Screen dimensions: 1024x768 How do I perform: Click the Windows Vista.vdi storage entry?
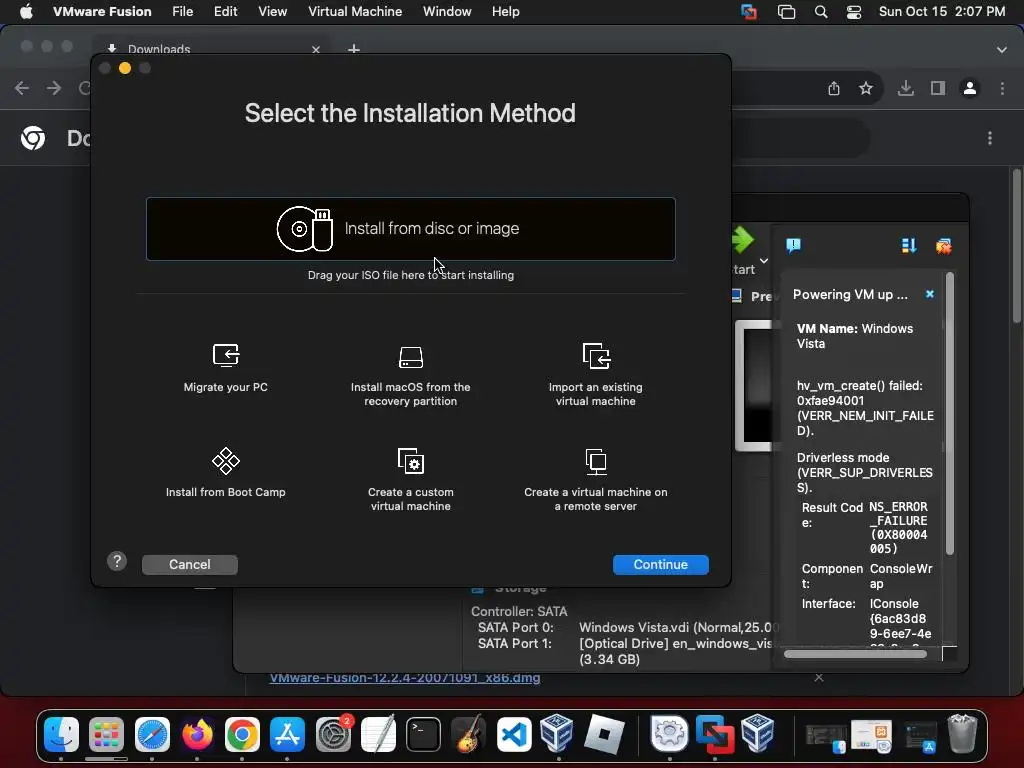point(679,628)
